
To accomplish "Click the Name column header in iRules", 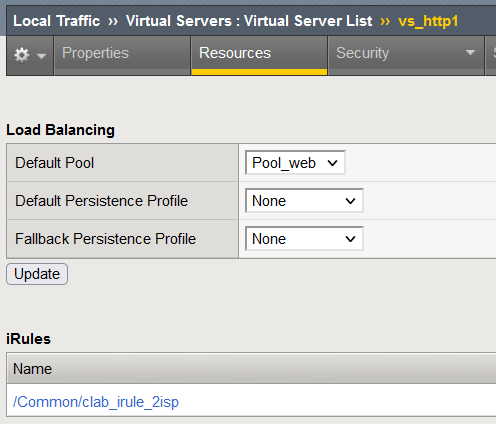I will click(x=33, y=369).
